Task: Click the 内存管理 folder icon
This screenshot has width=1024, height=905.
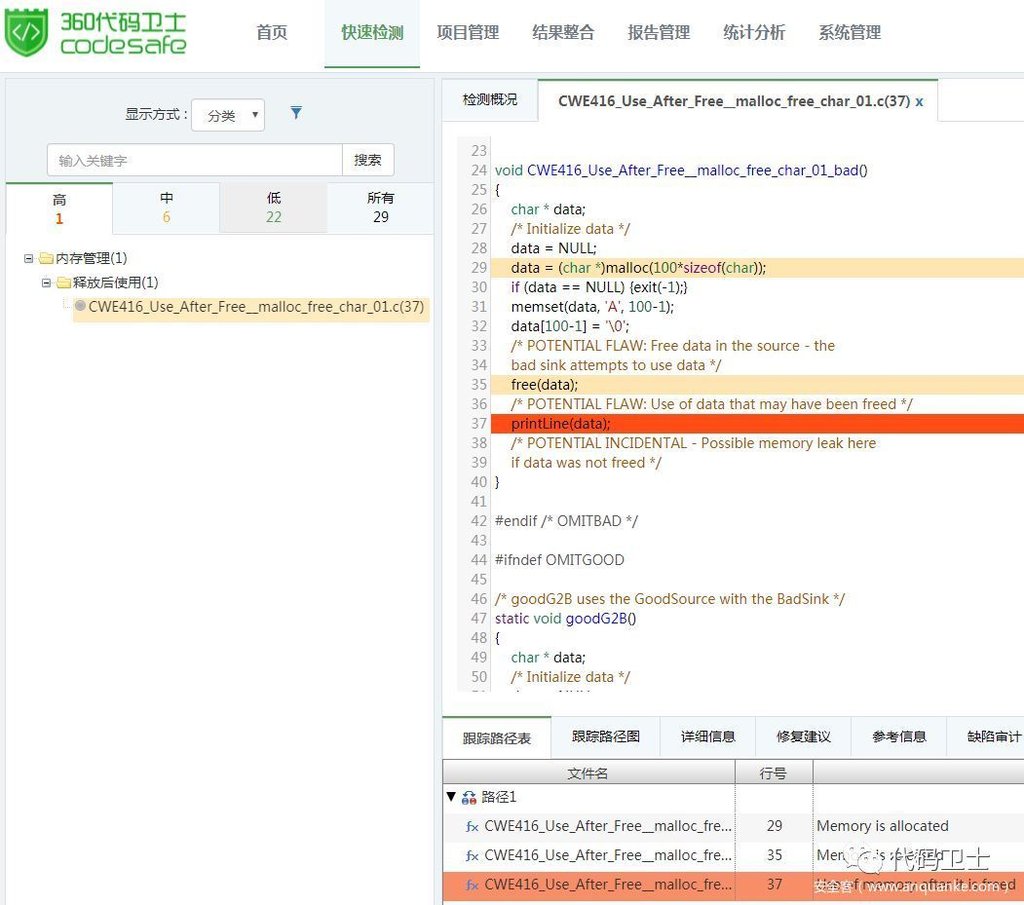Action: 46,259
